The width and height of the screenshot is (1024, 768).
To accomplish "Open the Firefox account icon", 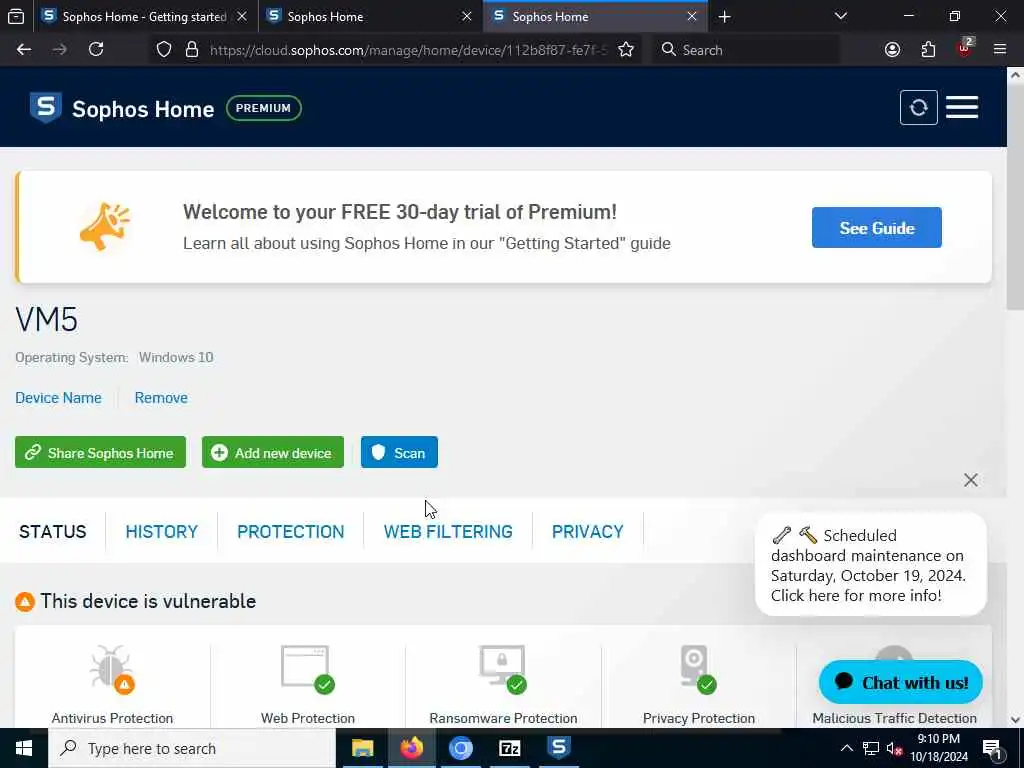I will coord(892,50).
